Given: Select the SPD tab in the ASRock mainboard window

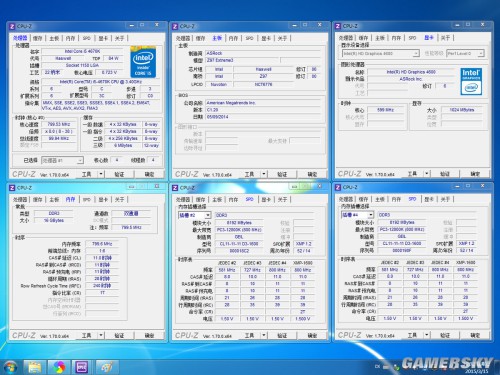Looking at the screenshot, I should 250,38.
